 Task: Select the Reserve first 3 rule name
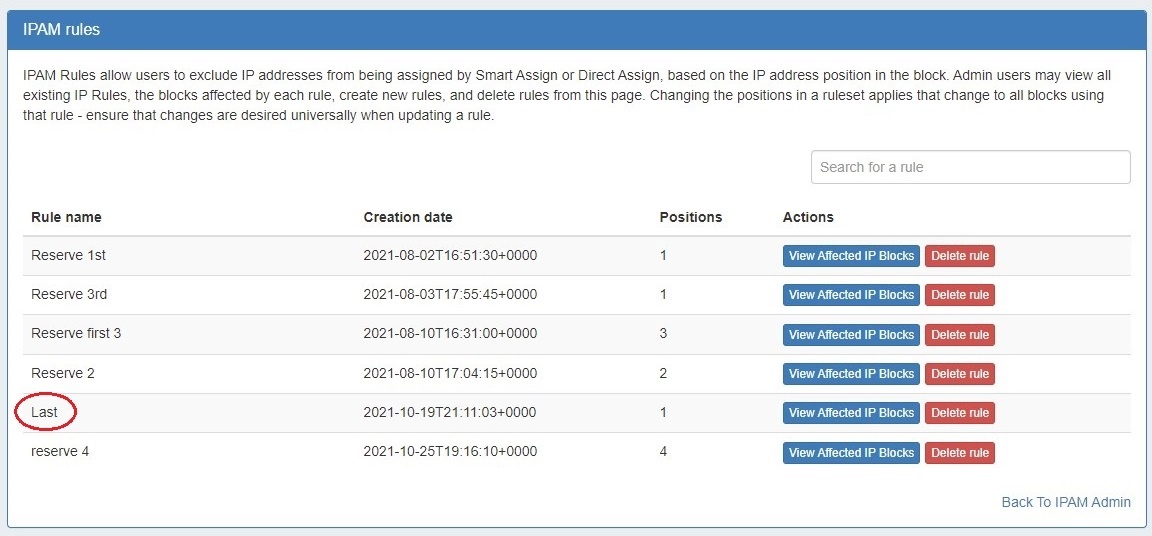(x=76, y=333)
